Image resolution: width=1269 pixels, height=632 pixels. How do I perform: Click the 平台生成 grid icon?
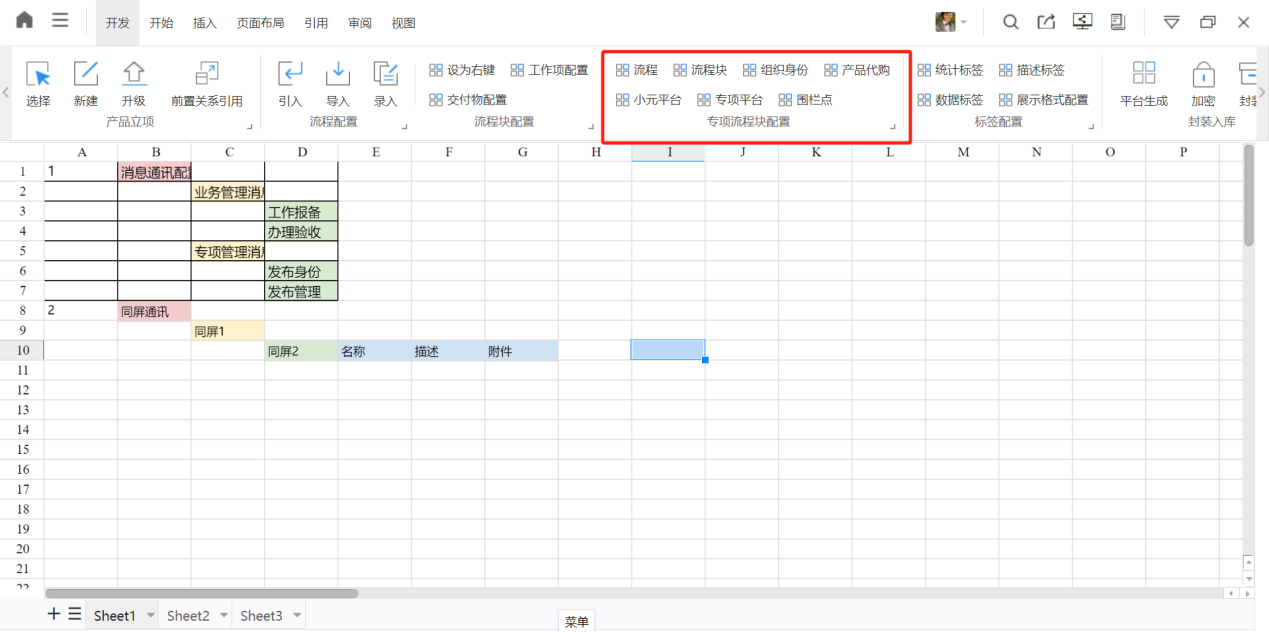click(1143, 75)
